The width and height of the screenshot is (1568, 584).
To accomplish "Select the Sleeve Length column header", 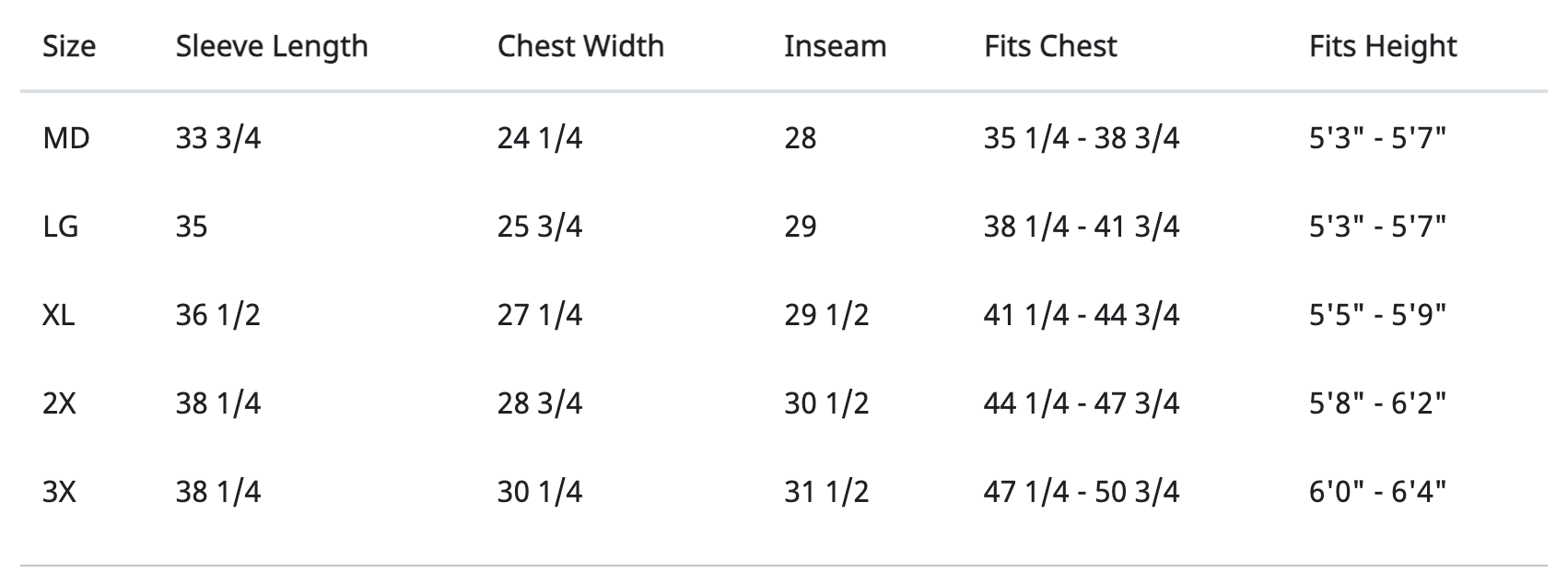I will [272, 47].
